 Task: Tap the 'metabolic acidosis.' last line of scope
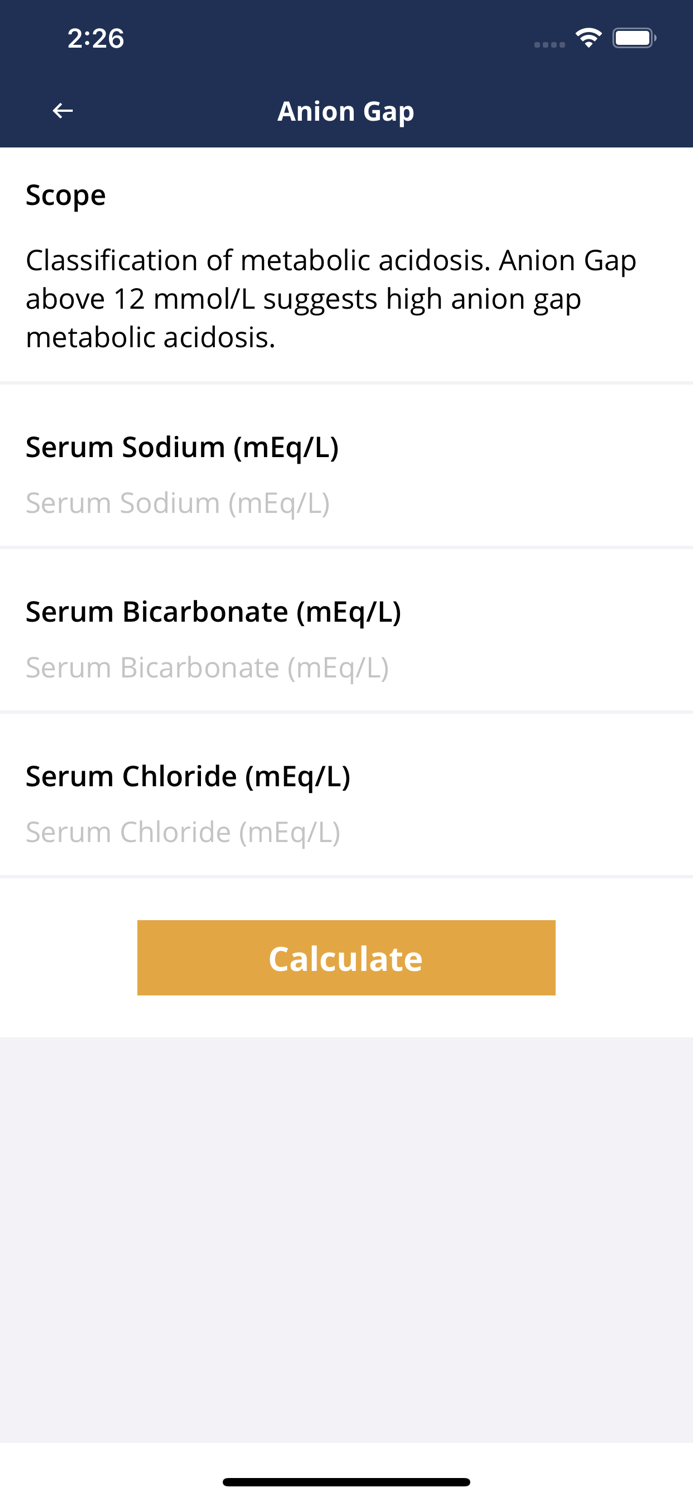click(150, 338)
